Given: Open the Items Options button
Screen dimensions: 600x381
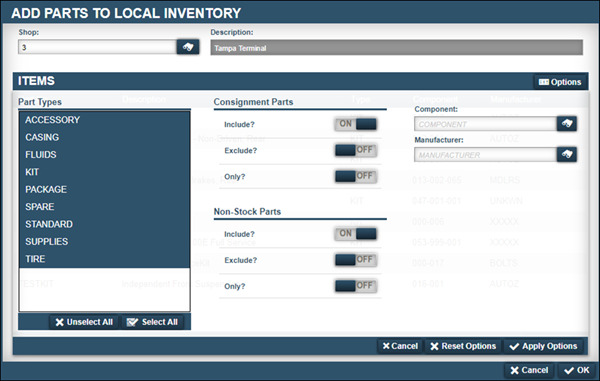Looking at the screenshot, I should 560,82.
